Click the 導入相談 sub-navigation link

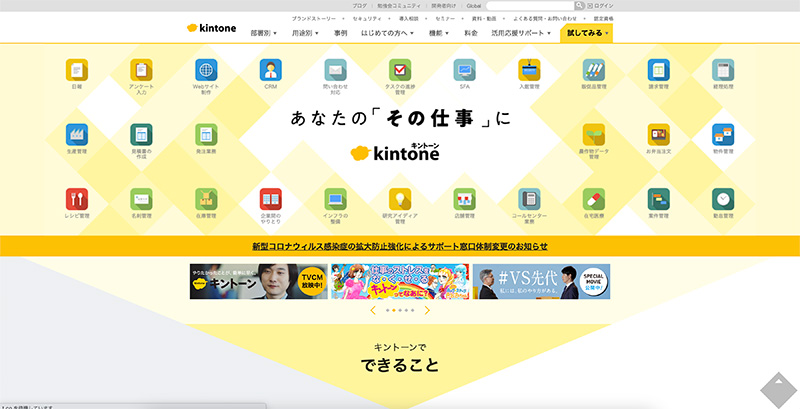point(409,18)
